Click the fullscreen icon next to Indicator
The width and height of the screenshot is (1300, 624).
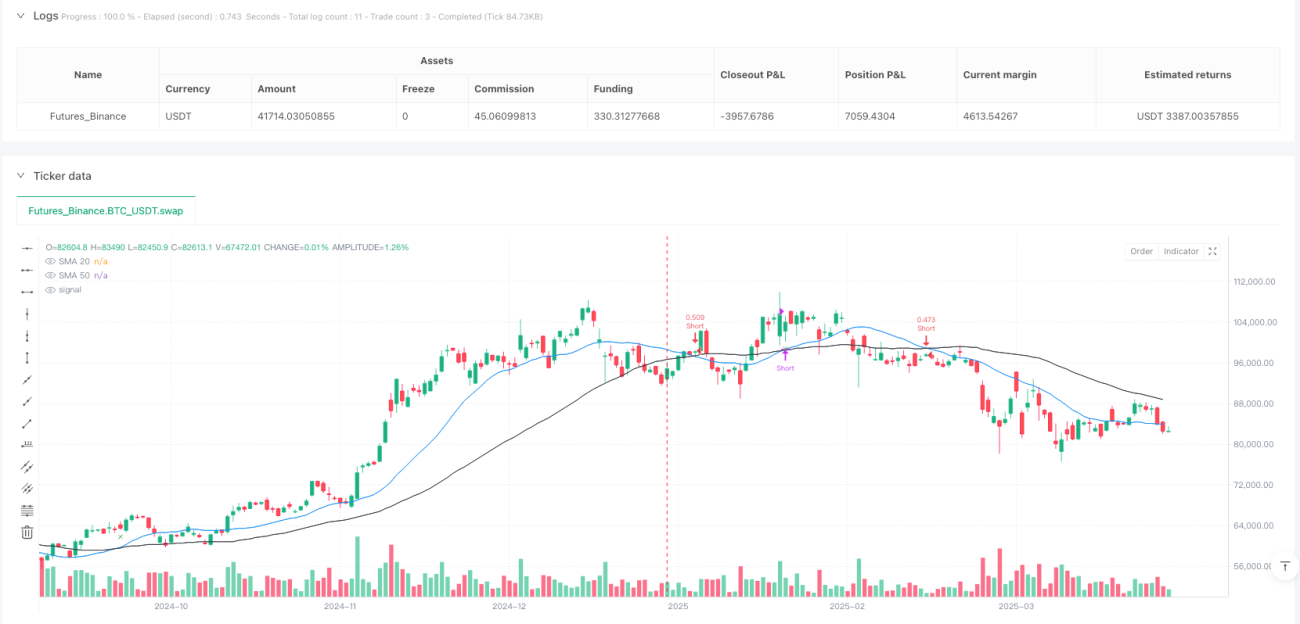(x=1213, y=251)
